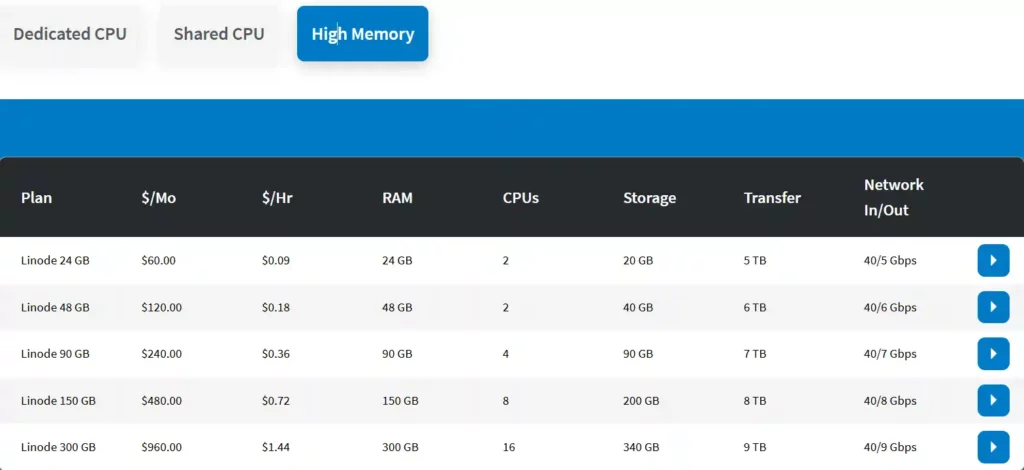Screen dimensions: 1024x470
Task: Click the 40/9 Gbps network value
Action: (x=890, y=448)
